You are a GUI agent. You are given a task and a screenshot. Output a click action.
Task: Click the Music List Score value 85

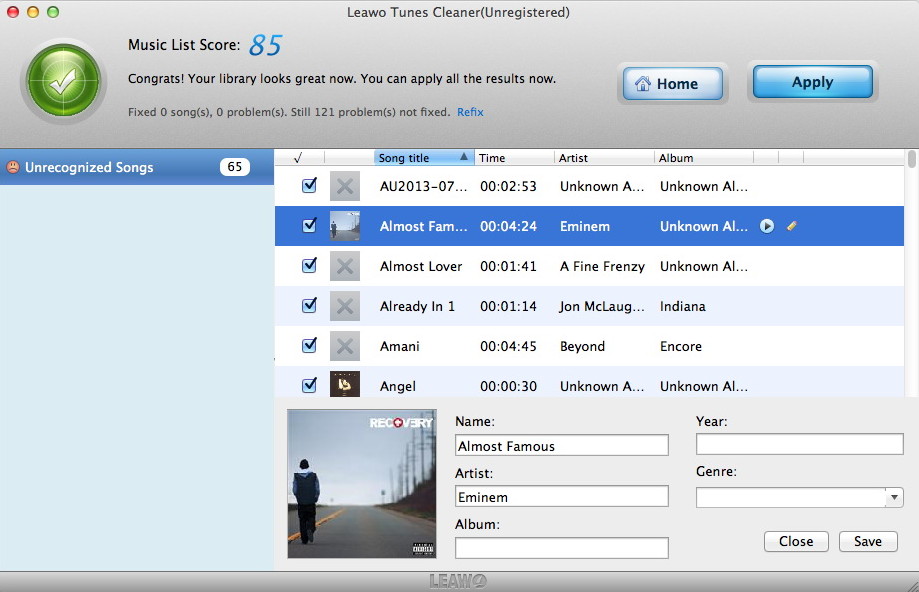point(266,45)
